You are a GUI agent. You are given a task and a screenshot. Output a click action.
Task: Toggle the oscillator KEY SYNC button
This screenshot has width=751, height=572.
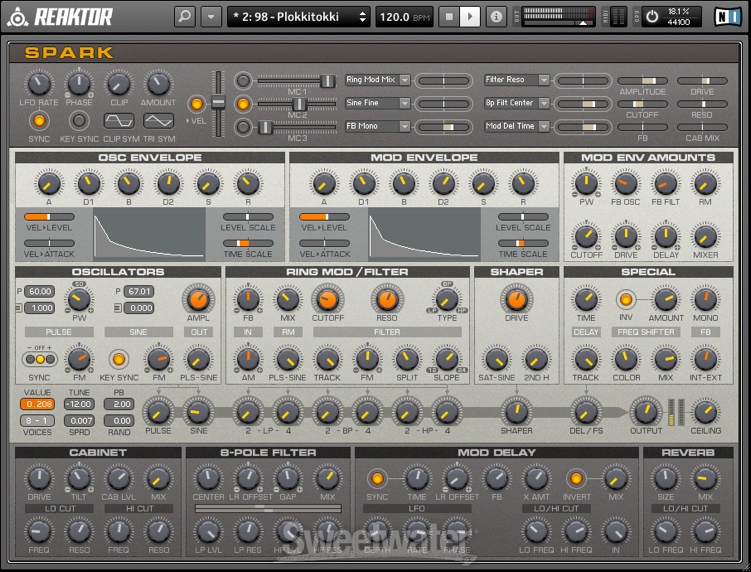[119, 359]
